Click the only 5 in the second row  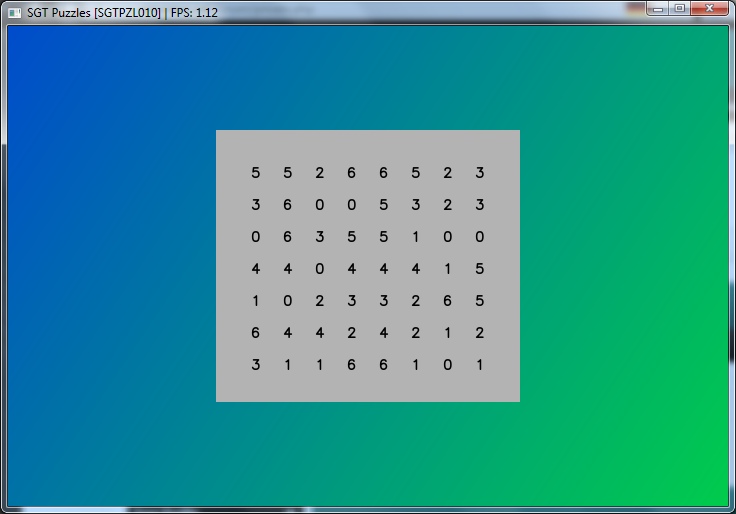(x=383, y=205)
